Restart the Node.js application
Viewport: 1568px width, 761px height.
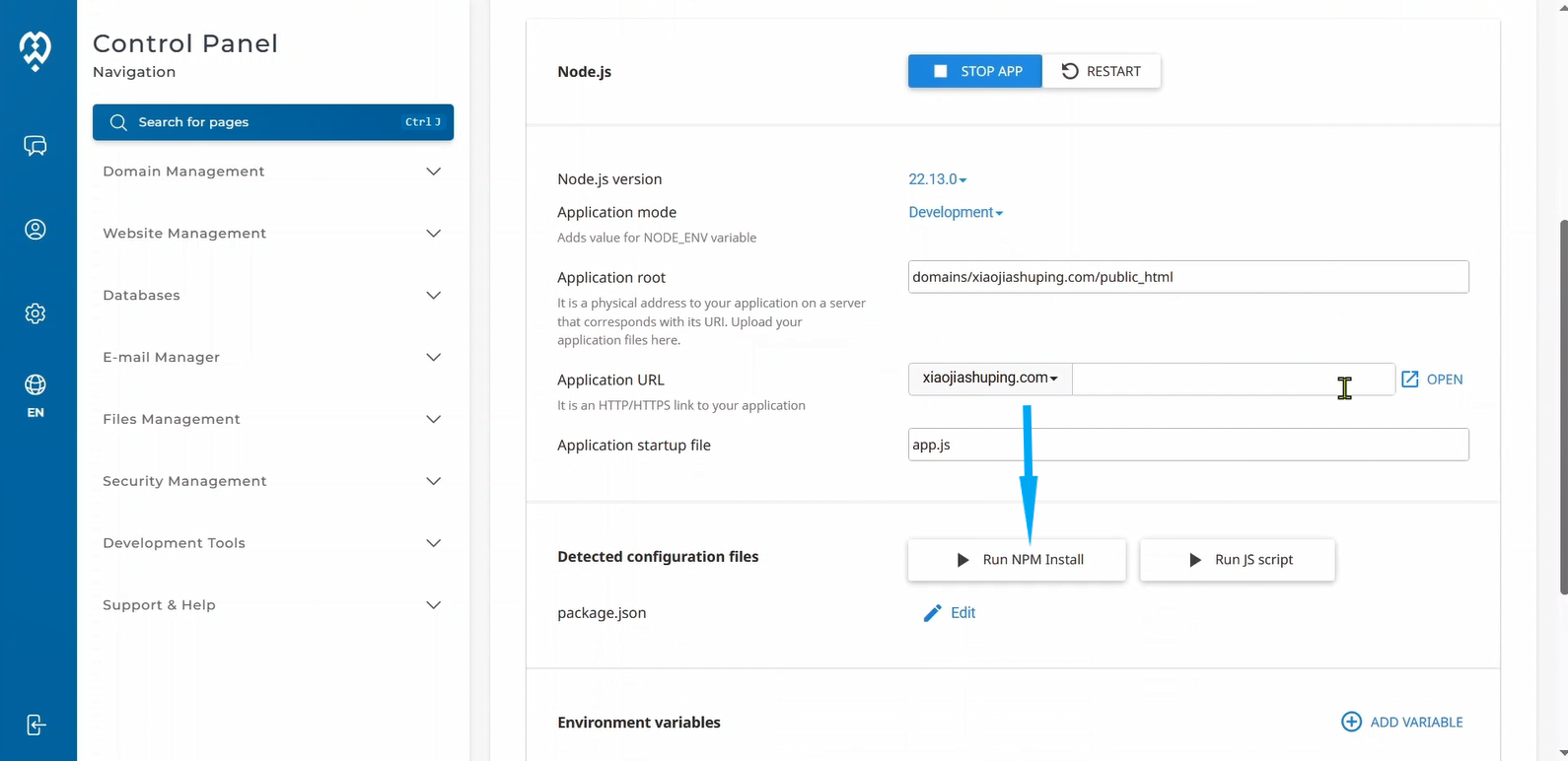(x=1101, y=71)
